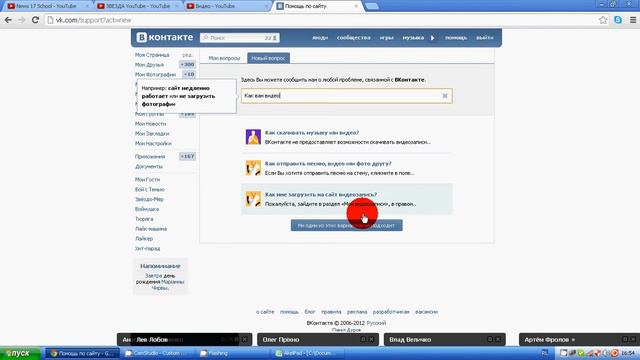
Task: Close the Олег Пряно chat box
Action: [371, 339]
